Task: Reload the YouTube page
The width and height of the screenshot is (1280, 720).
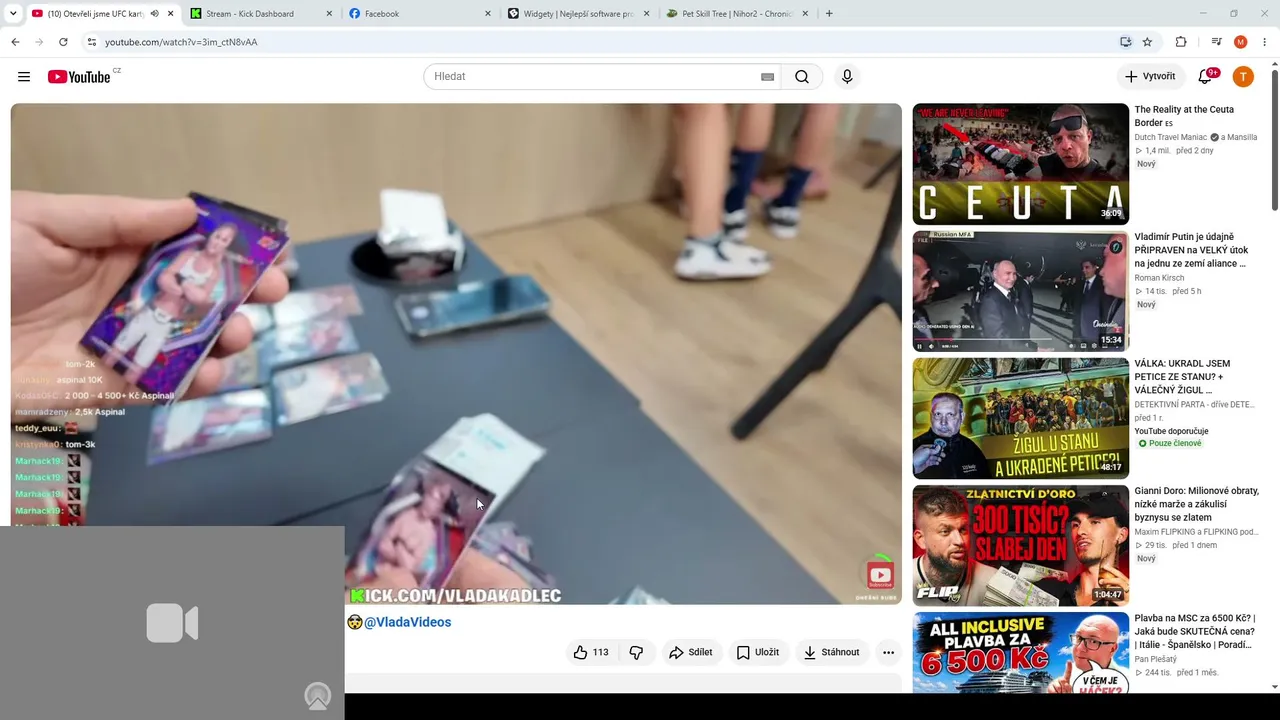Action: 63,42
